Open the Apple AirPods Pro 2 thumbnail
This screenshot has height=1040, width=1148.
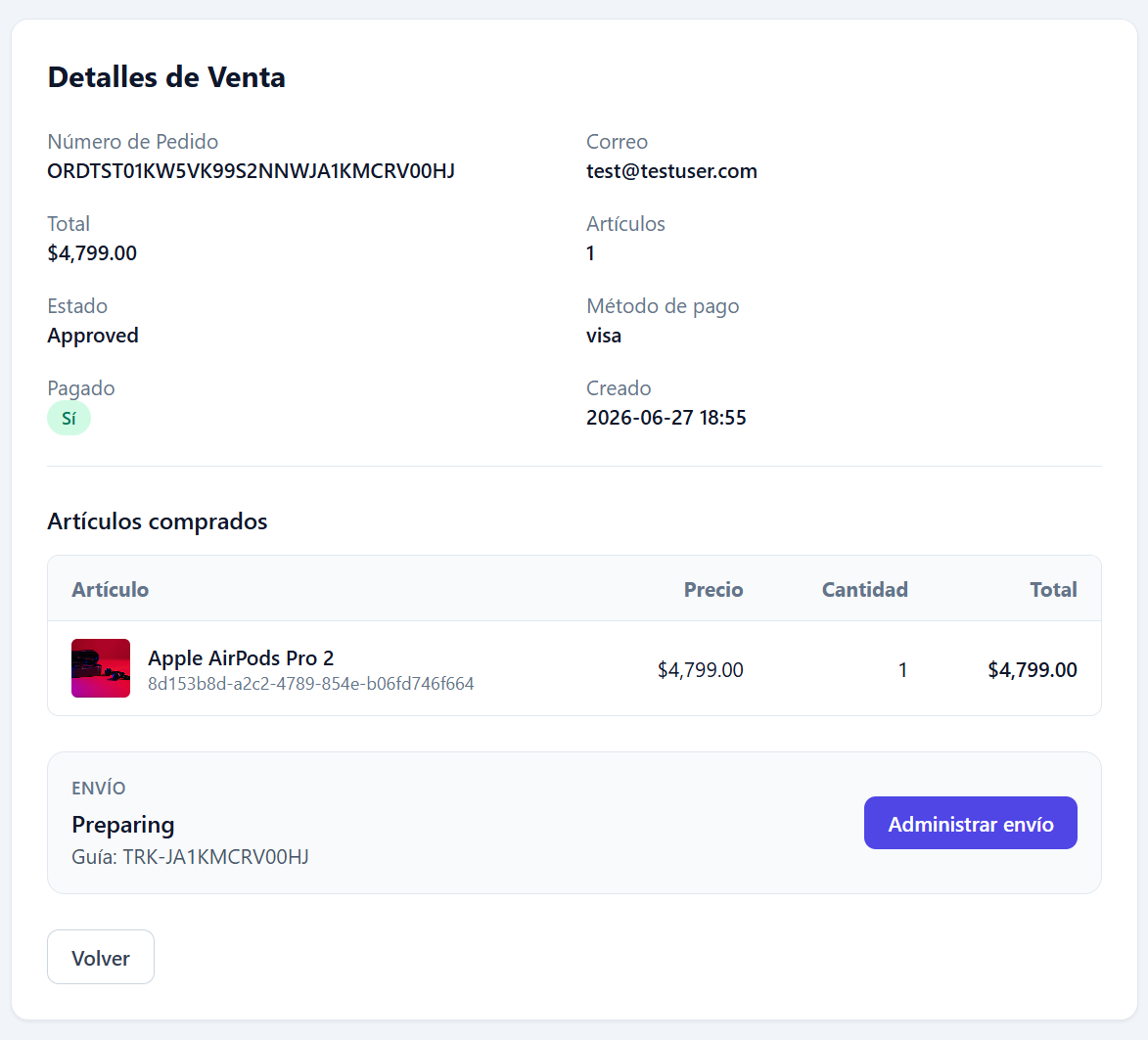click(100, 668)
